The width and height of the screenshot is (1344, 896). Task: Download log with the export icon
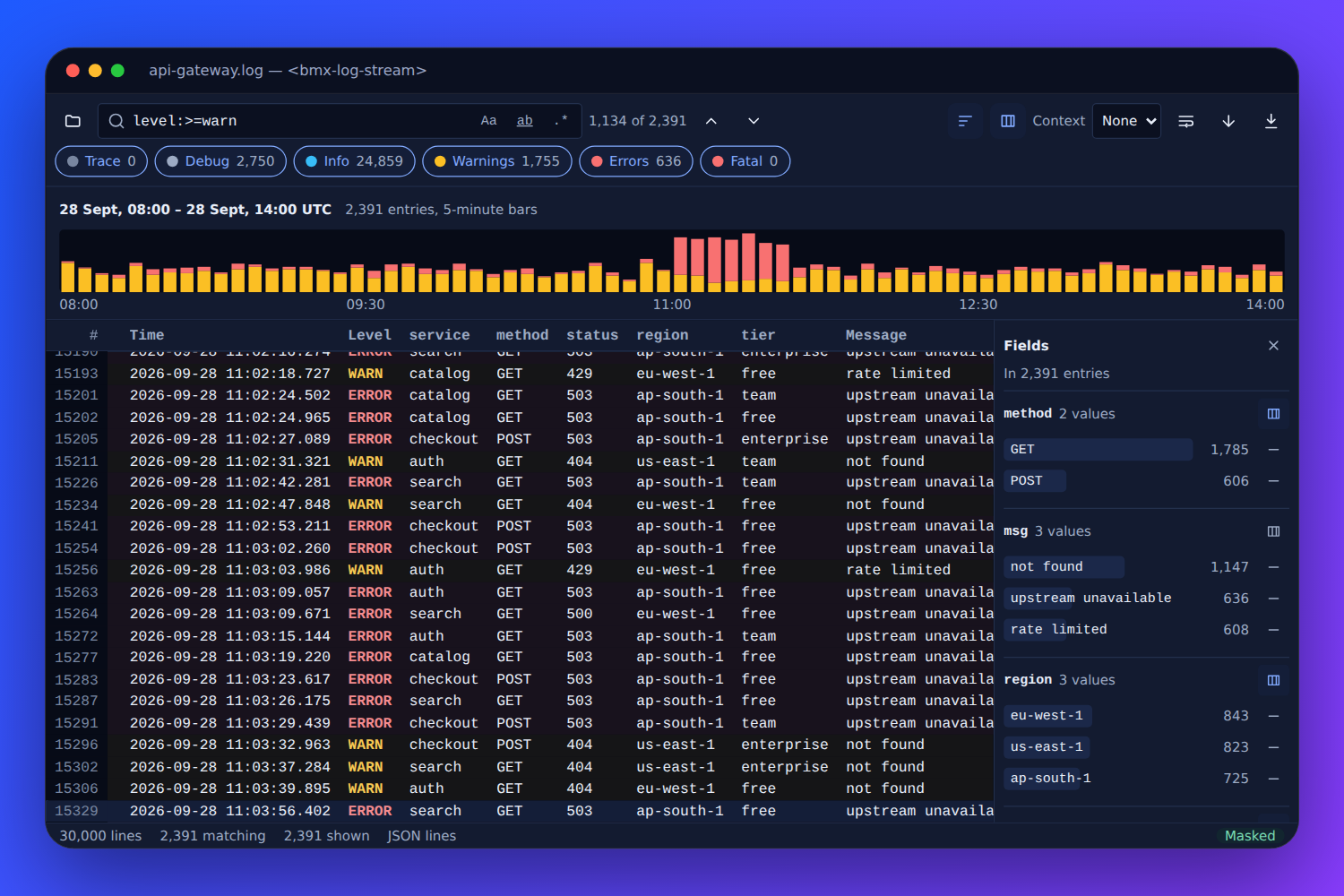point(1271,121)
